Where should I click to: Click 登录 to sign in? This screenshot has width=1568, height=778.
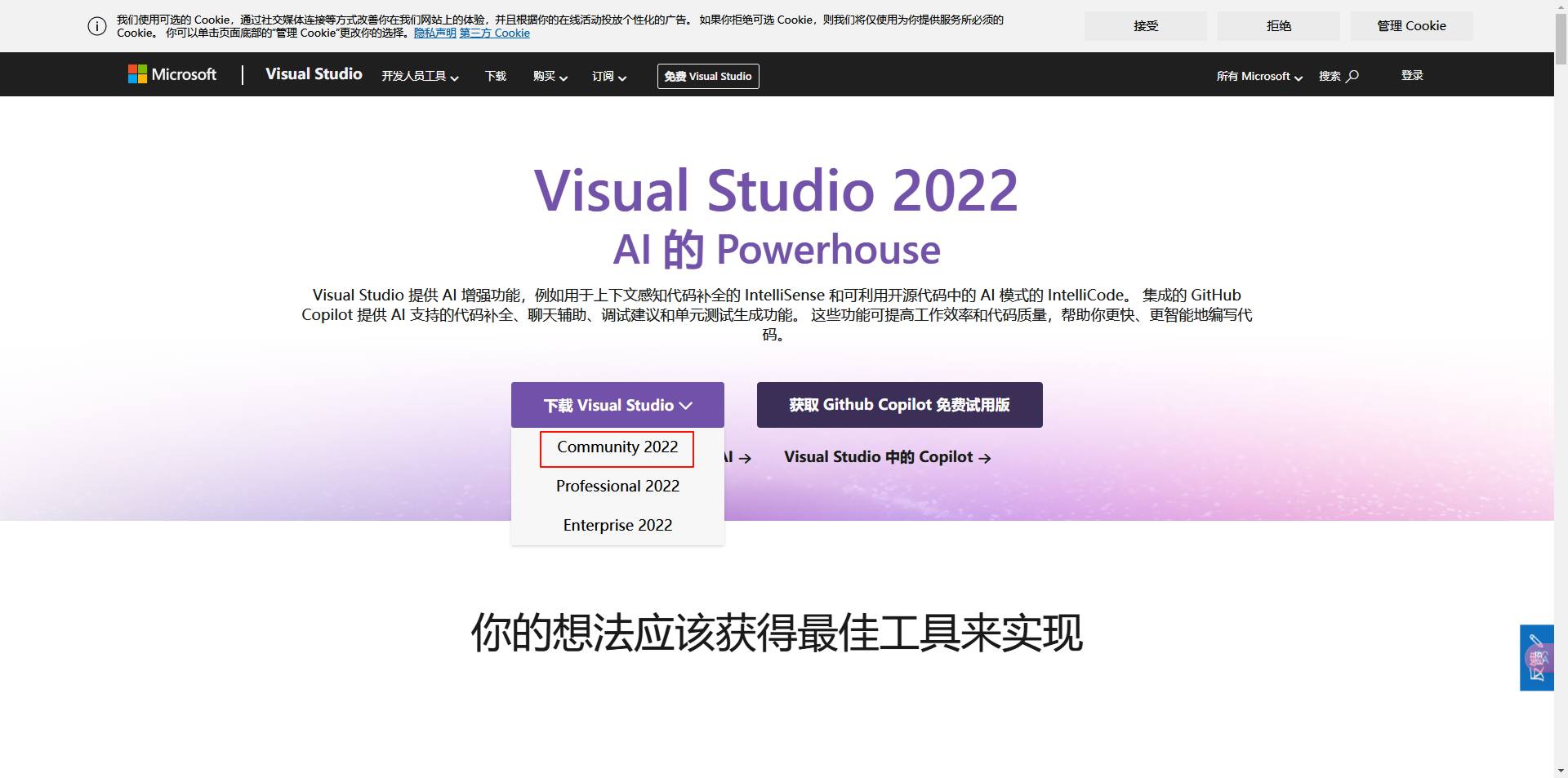click(x=1412, y=75)
